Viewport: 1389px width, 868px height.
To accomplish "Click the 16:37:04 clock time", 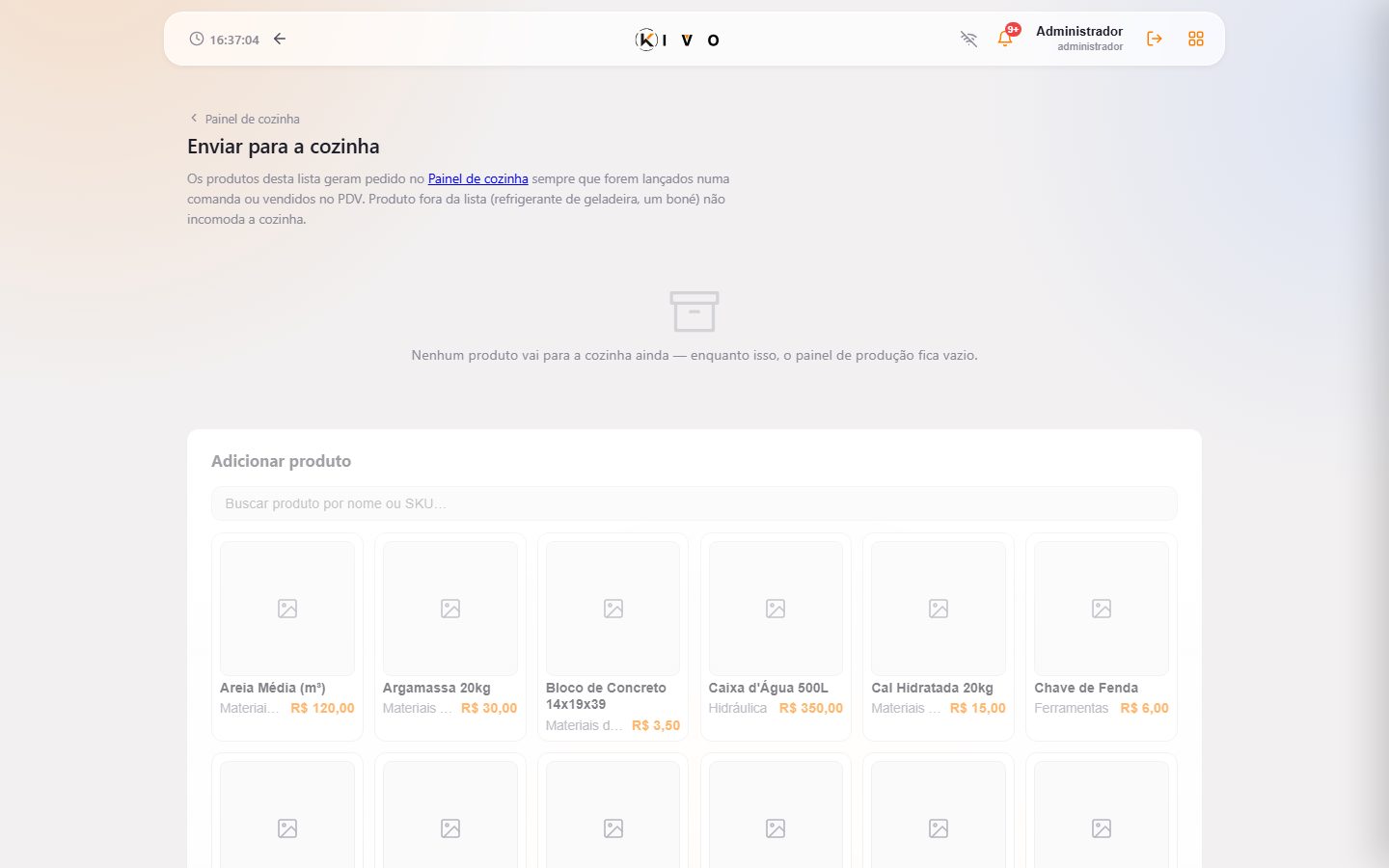I will coord(234,40).
